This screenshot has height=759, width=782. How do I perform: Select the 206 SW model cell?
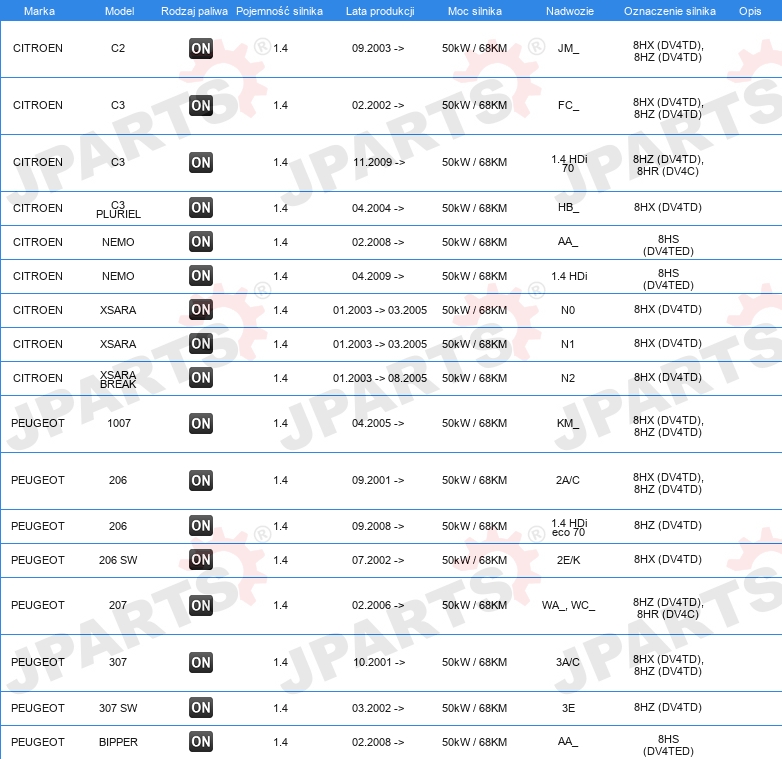click(x=118, y=560)
